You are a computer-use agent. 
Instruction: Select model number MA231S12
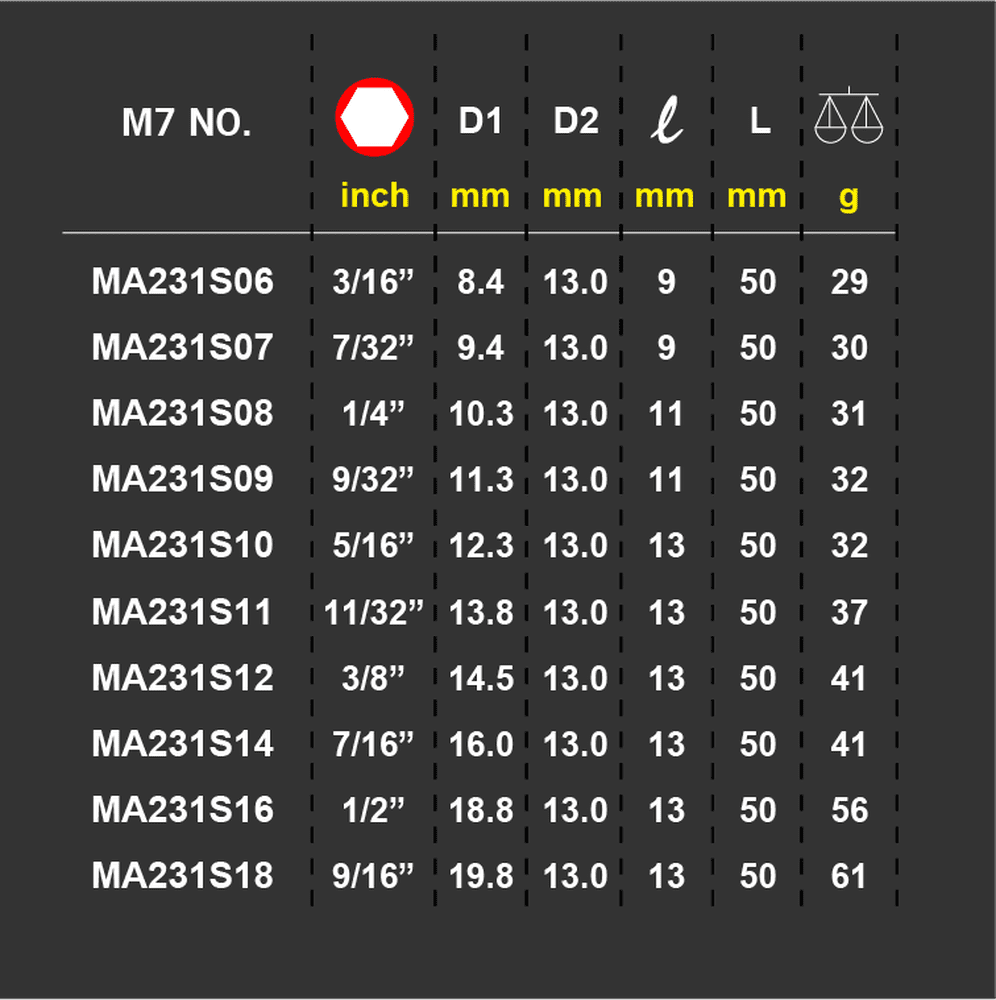pos(182,677)
